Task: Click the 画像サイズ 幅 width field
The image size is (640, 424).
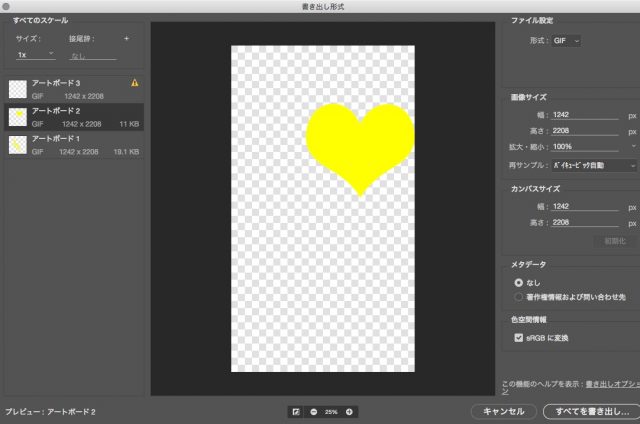Action: click(x=579, y=116)
